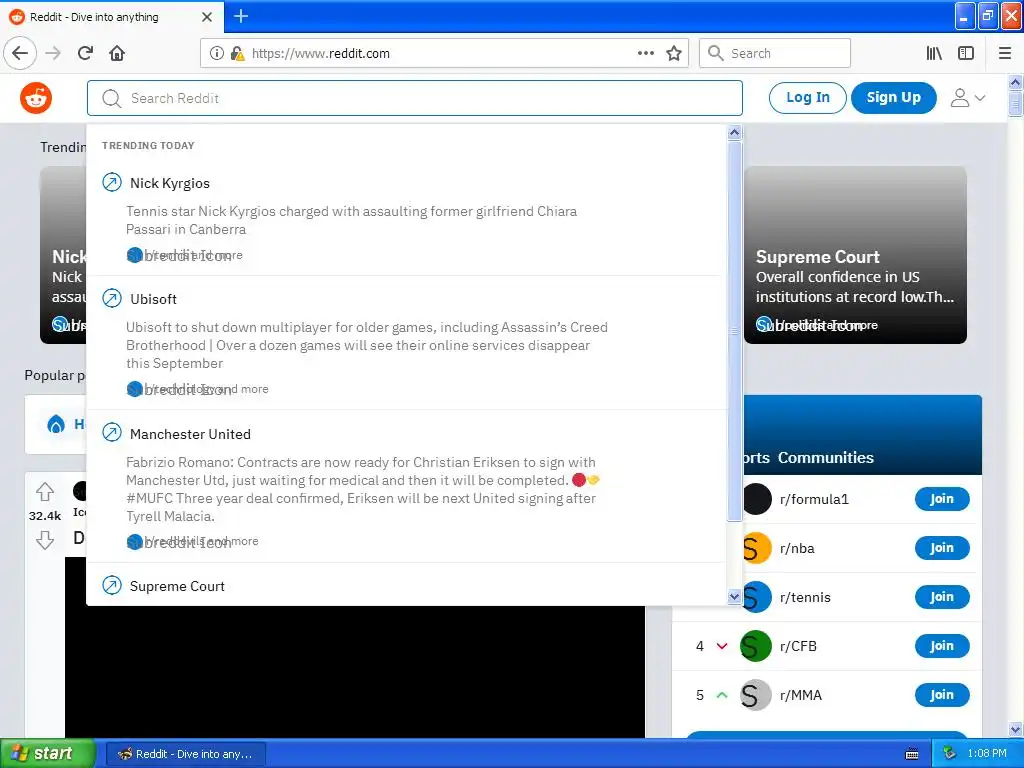Join the r/formula1 community
1024x768 pixels.
942,499
